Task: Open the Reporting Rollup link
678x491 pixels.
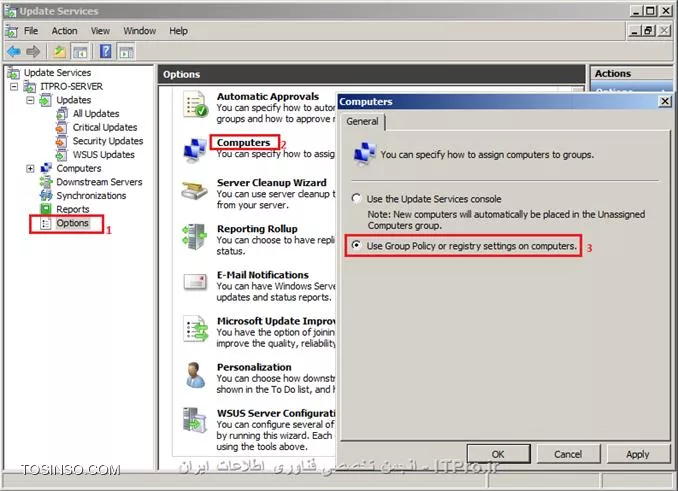Action: (257, 229)
